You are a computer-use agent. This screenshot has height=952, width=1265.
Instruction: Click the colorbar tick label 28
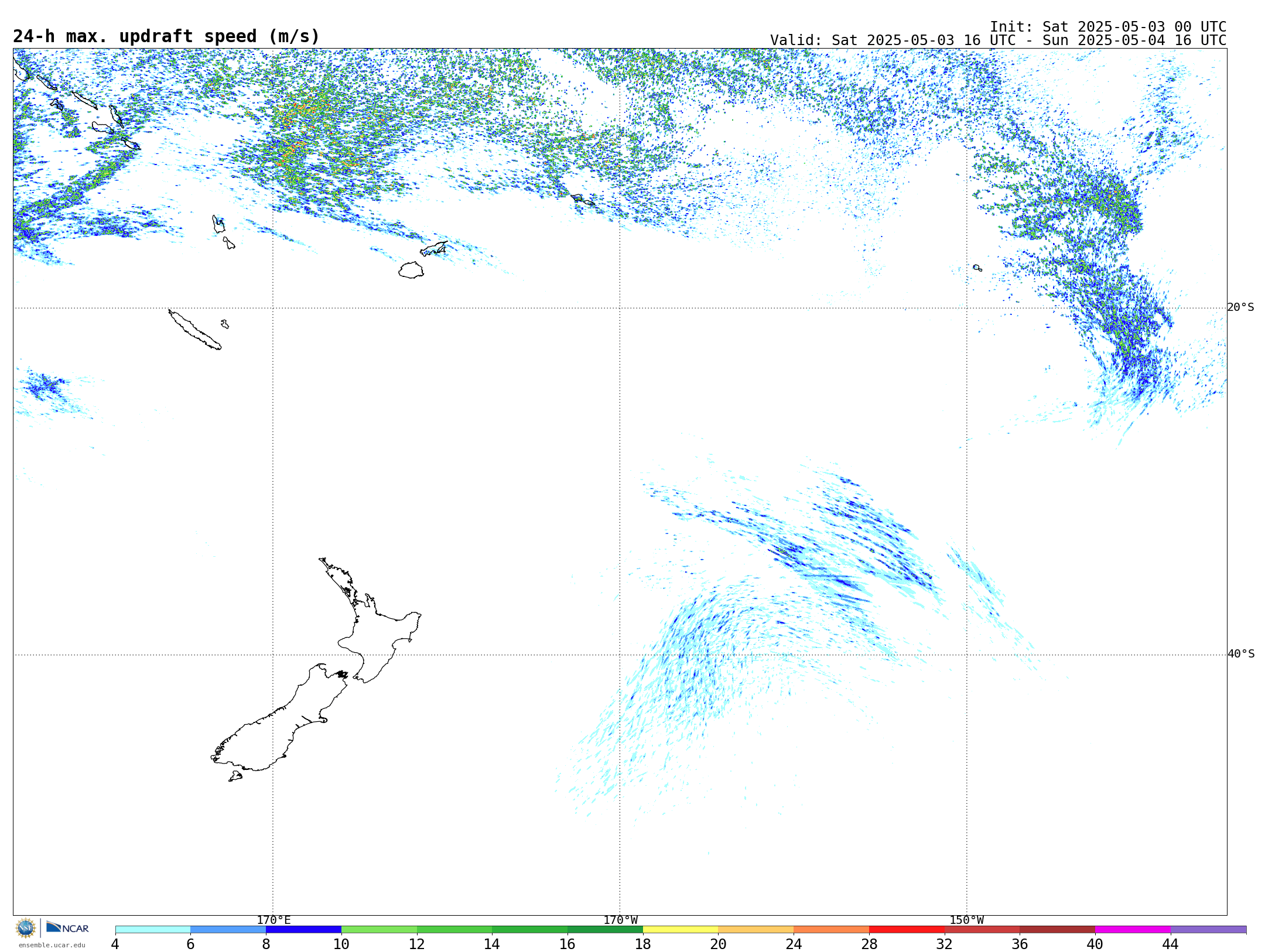point(869,944)
